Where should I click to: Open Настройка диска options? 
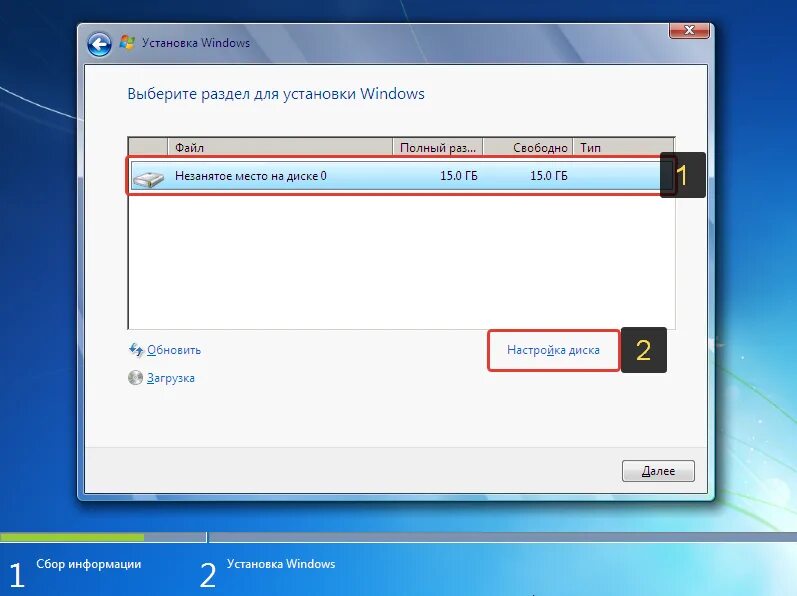(553, 350)
